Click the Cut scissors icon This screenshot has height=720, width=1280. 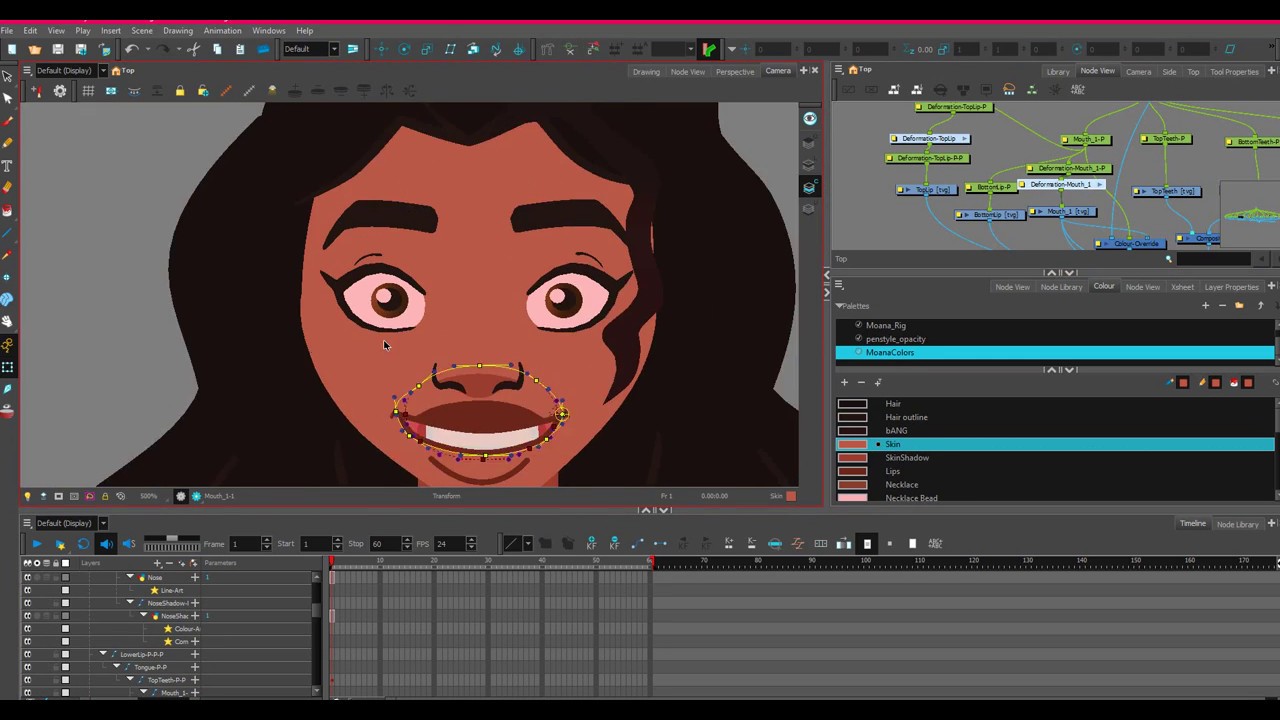click(194, 49)
